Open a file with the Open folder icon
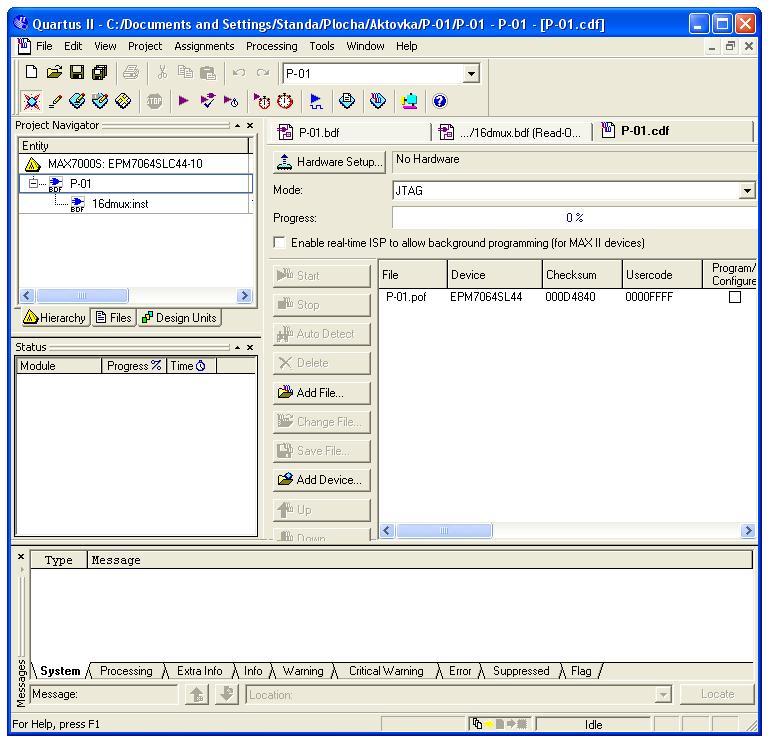This screenshot has width=770, height=745. (x=54, y=73)
